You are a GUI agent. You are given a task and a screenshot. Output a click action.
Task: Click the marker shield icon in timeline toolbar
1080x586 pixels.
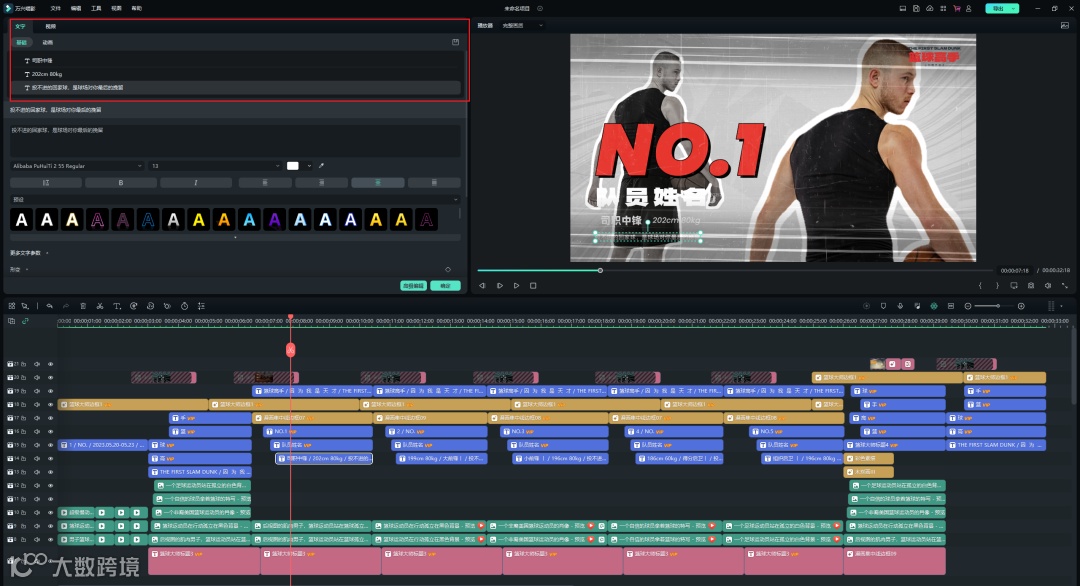(884, 306)
